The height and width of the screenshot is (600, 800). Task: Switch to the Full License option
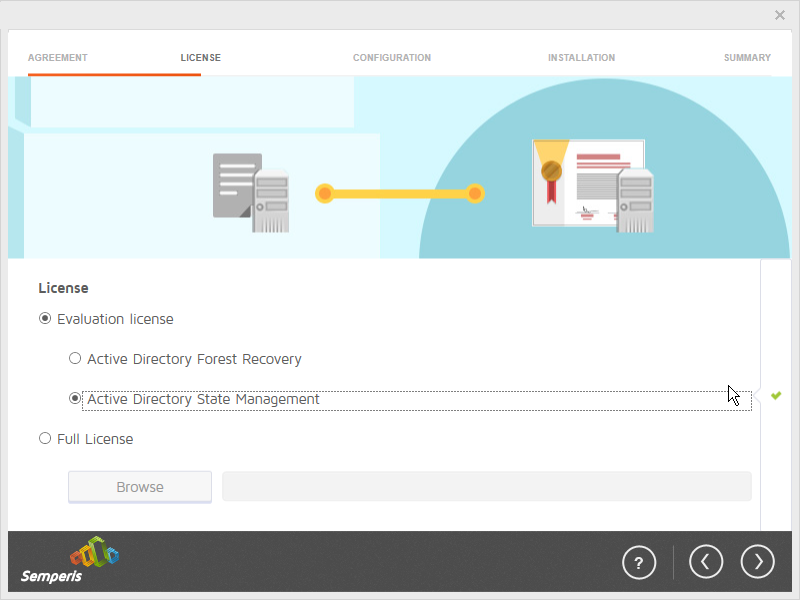pyautogui.click(x=45, y=439)
